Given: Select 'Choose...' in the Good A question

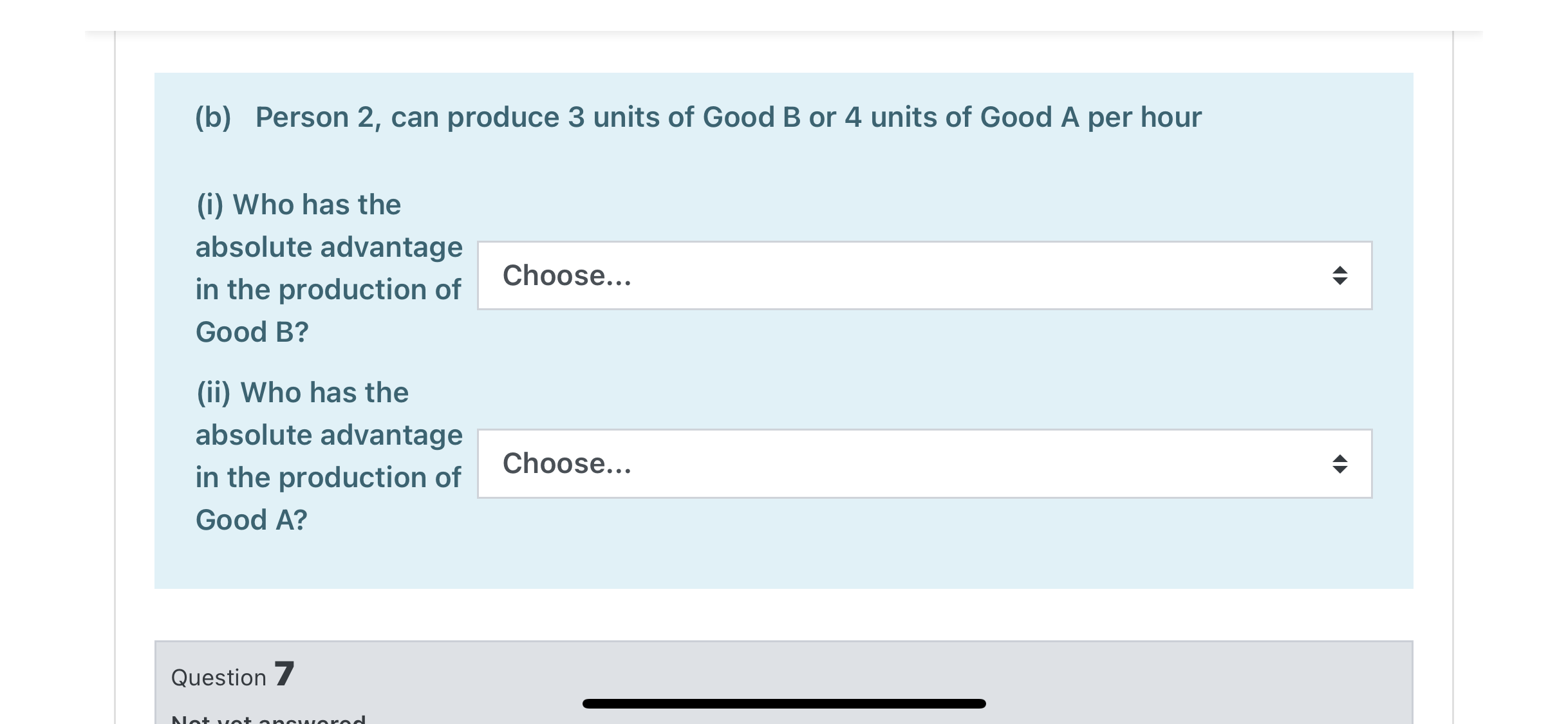Looking at the screenshot, I should 566,464.
